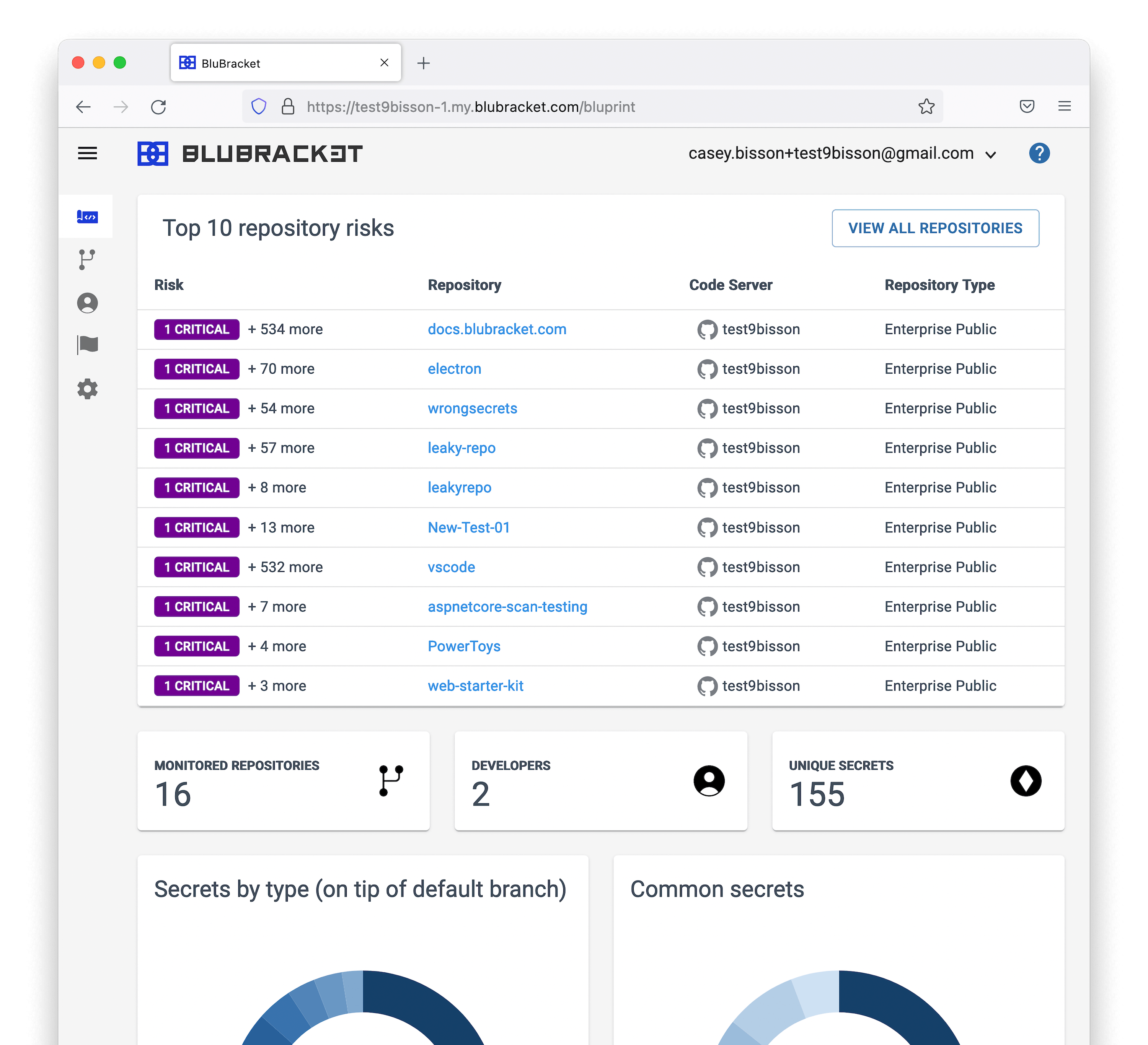
Task: Click the BluBracket logo
Action: pyautogui.click(x=249, y=154)
